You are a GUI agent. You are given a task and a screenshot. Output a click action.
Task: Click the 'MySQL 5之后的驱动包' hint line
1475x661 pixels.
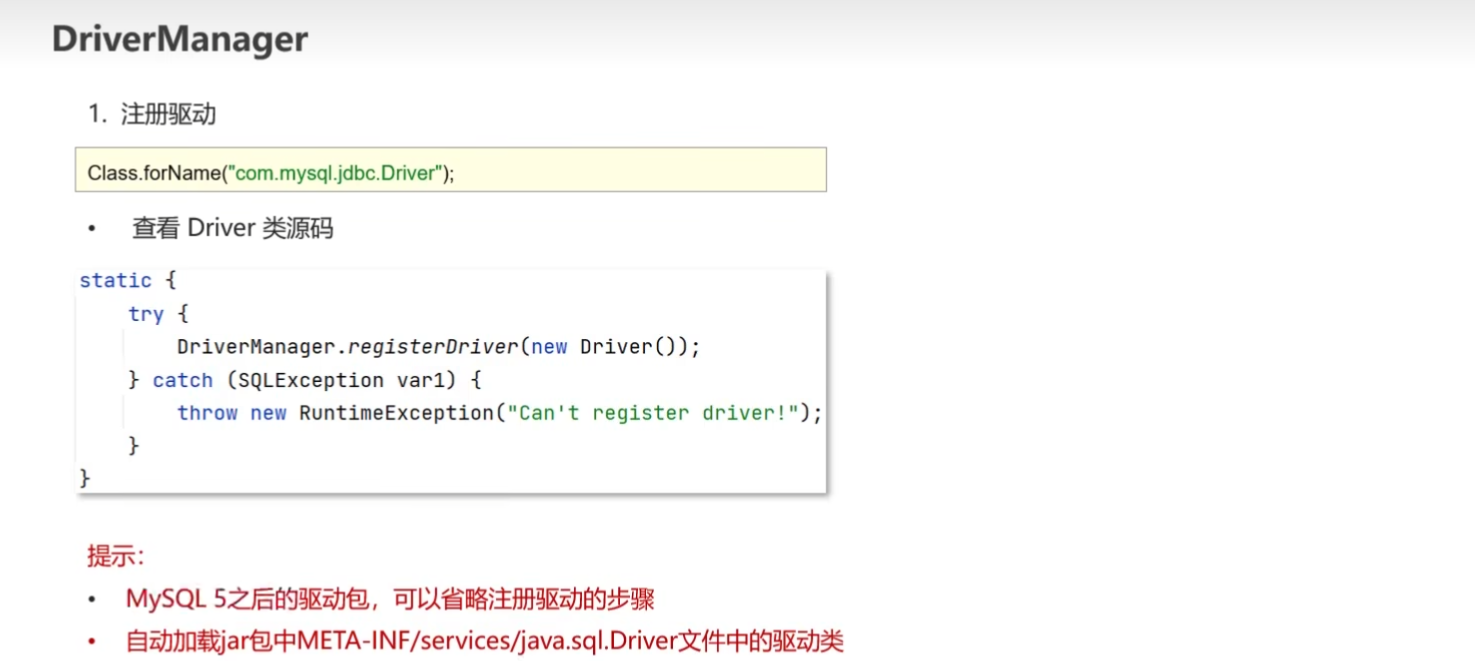[390, 599]
